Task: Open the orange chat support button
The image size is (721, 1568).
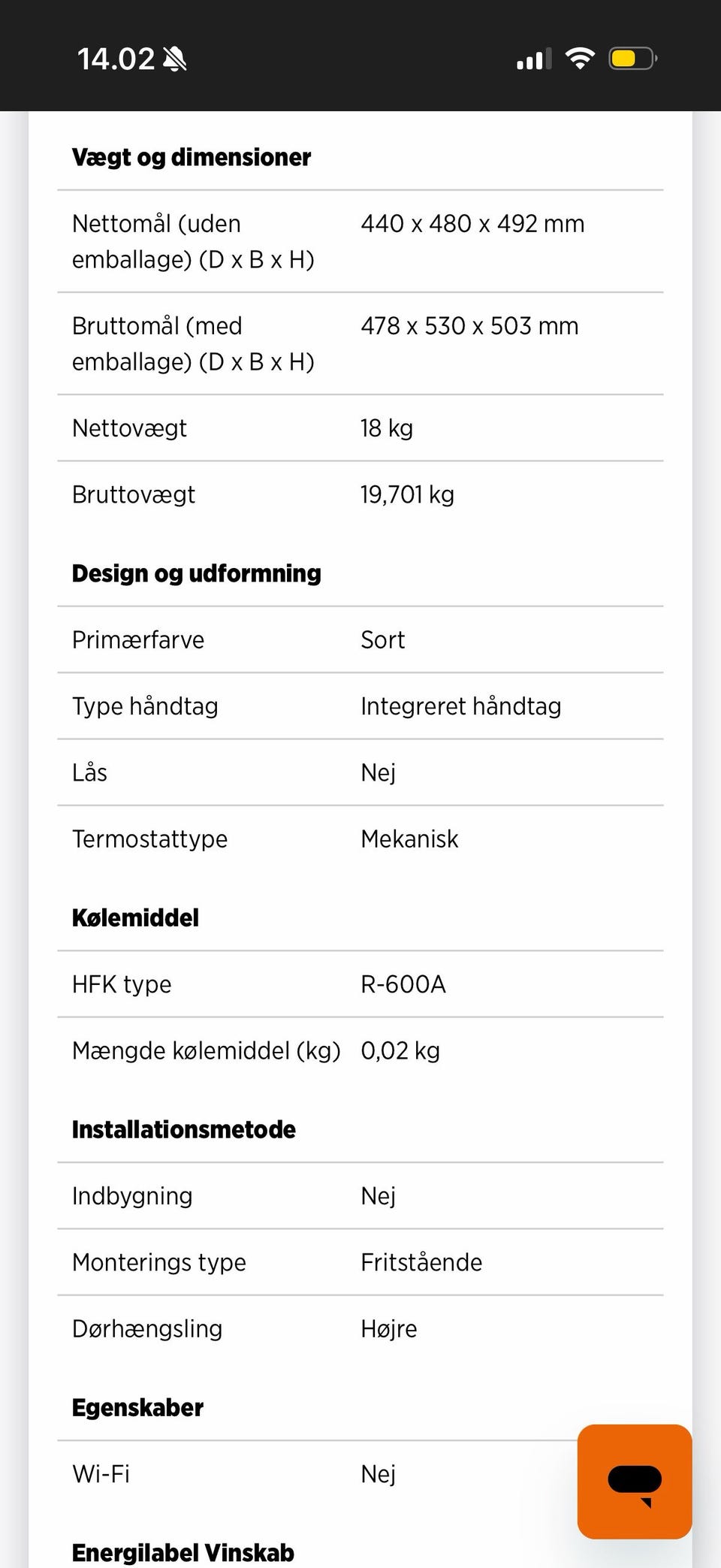Action: (x=634, y=1481)
